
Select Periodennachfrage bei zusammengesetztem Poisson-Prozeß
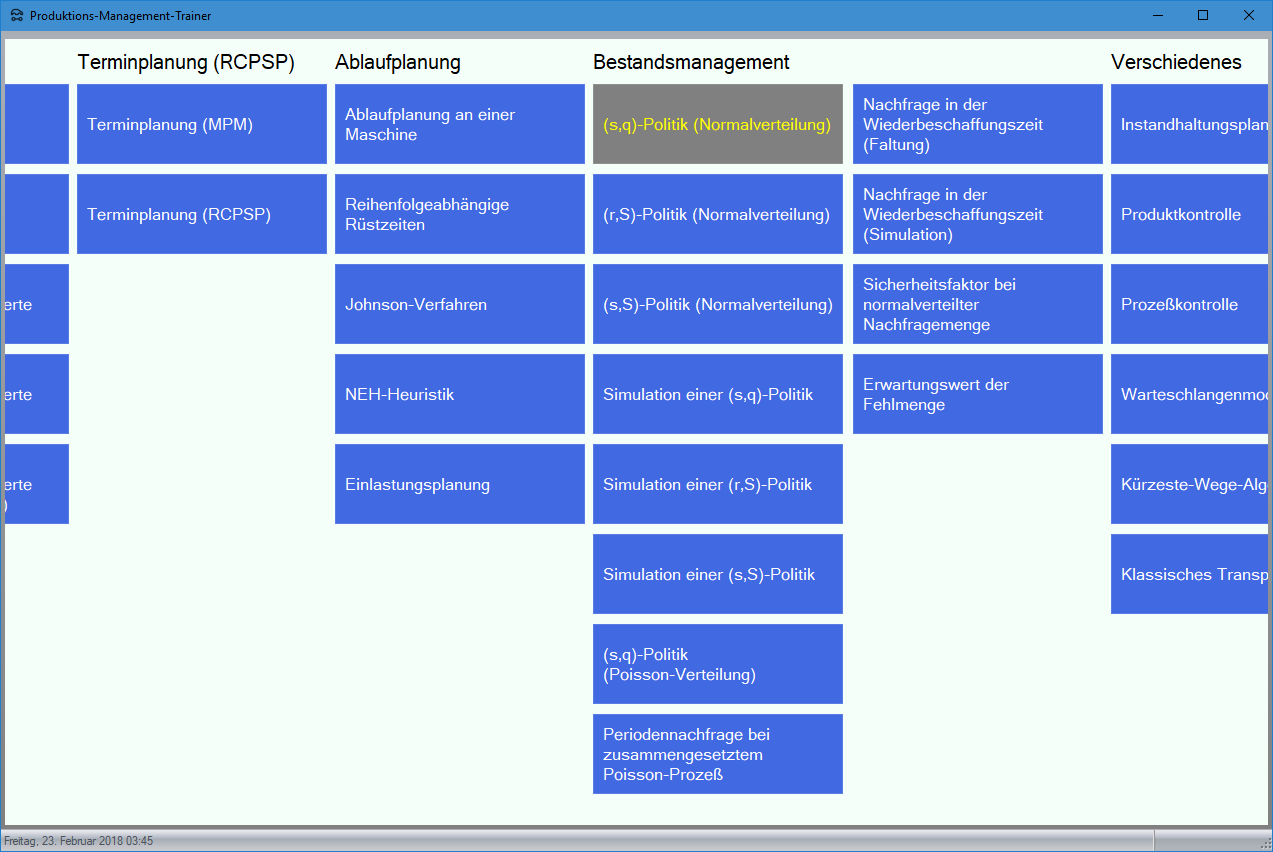click(717, 754)
